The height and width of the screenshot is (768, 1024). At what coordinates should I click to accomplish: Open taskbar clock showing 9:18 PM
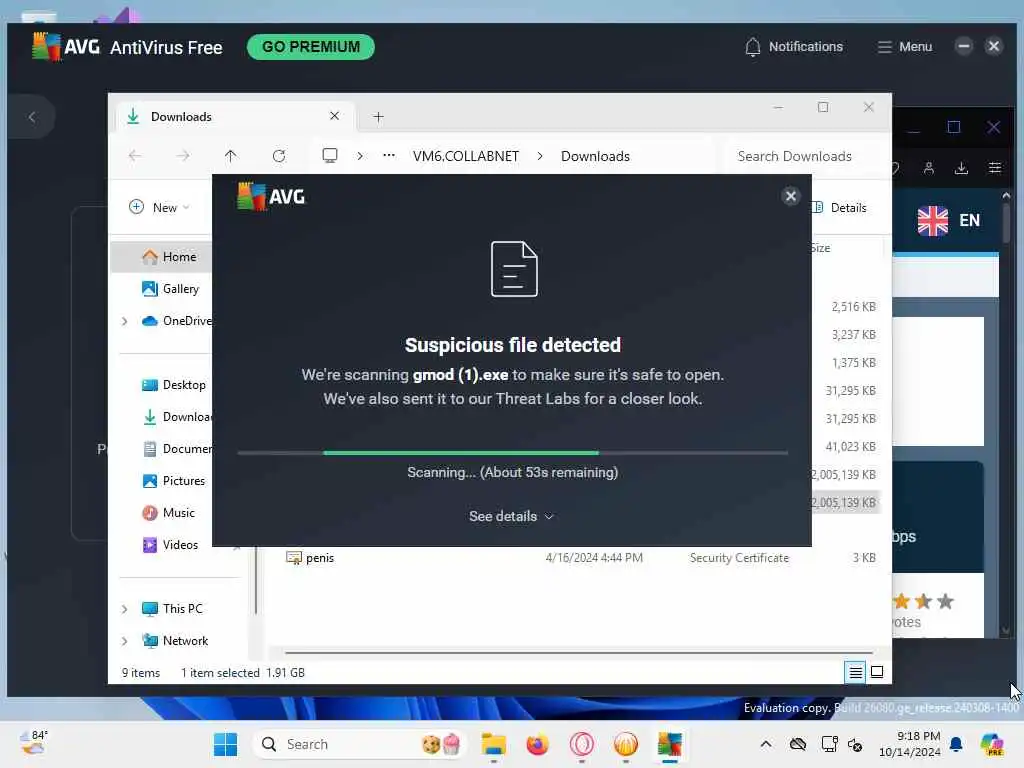[909, 744]
